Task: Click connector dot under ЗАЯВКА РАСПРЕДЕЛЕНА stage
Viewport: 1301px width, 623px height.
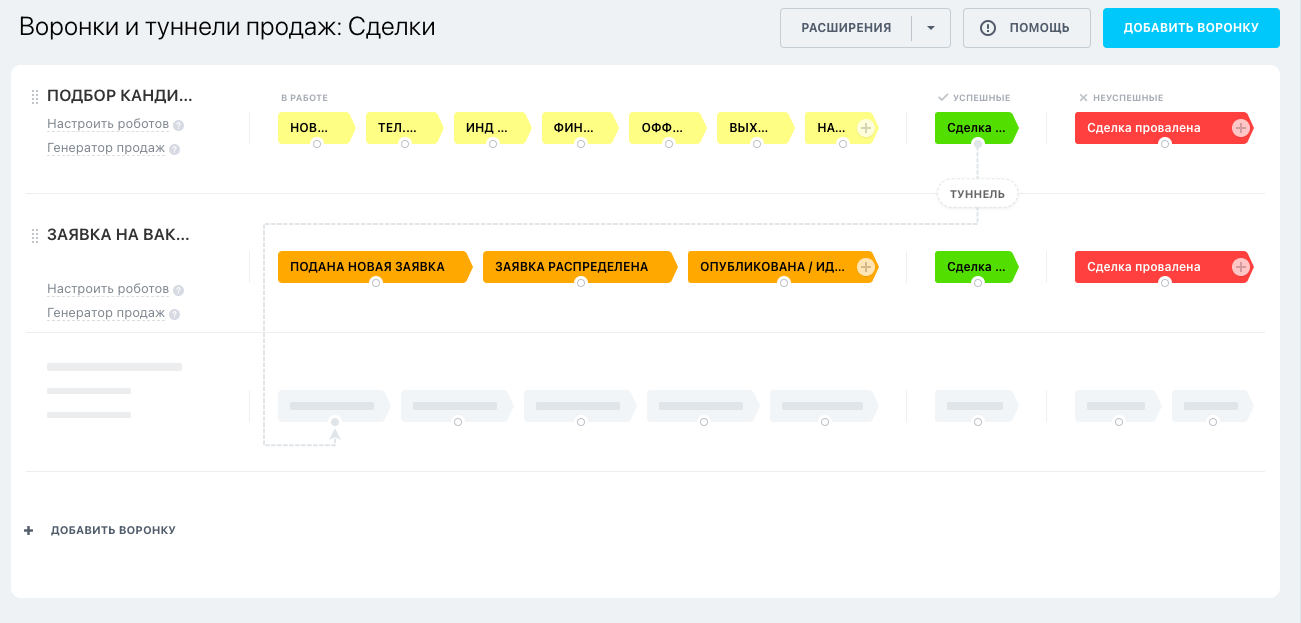Action: click(581, 283)
